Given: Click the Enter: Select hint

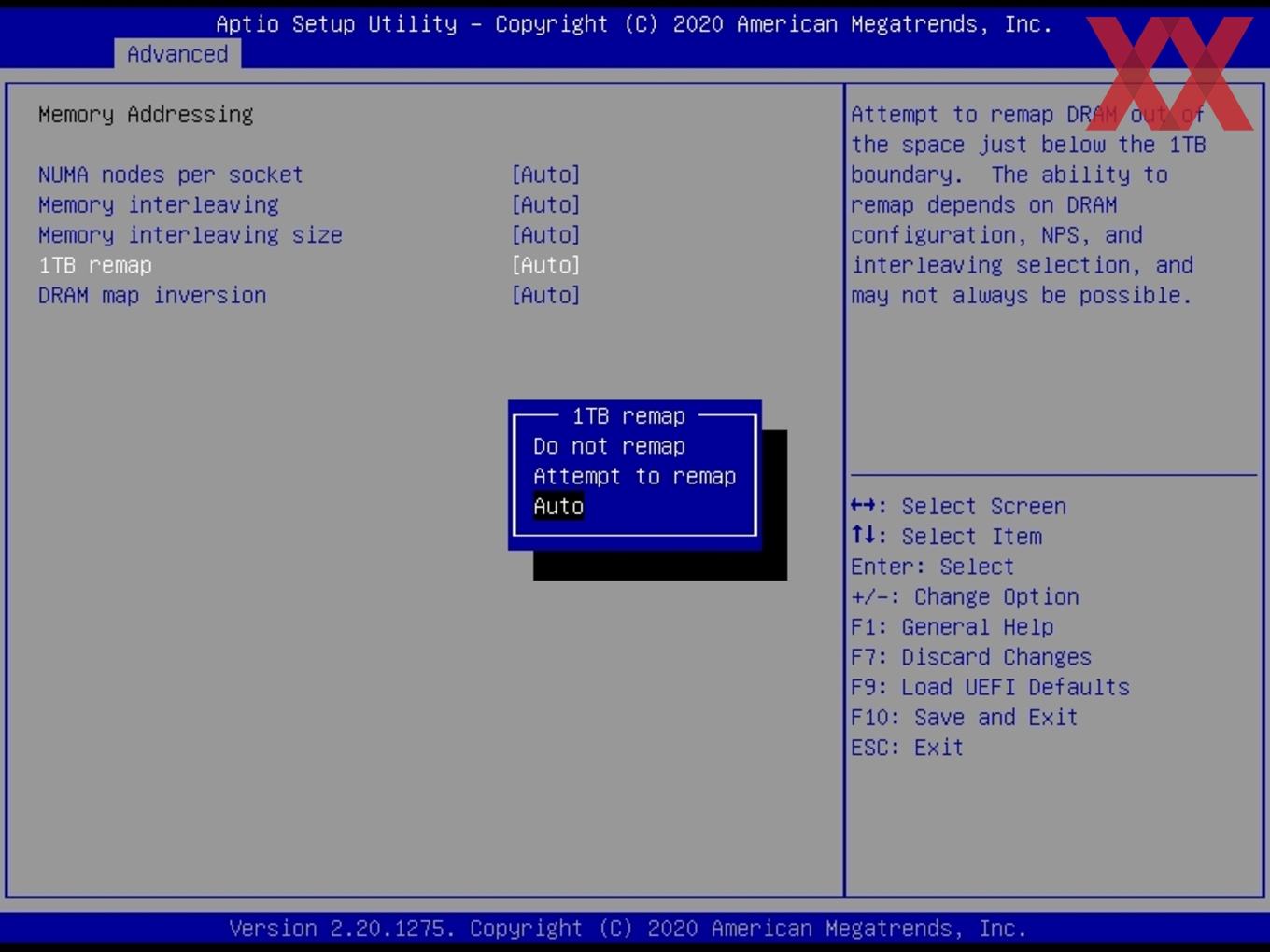Looking at the screenshot, I should point(932,567).
